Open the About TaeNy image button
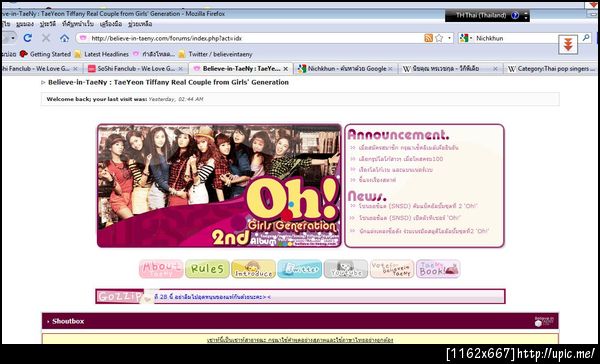Image resolution: width=600 pixels, height=364 pixels. tap(161, 269)
